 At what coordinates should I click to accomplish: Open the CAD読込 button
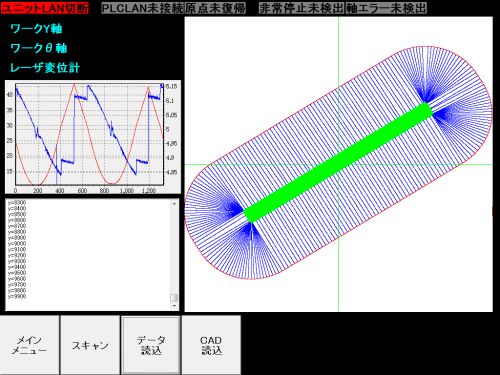pos(211,345)
